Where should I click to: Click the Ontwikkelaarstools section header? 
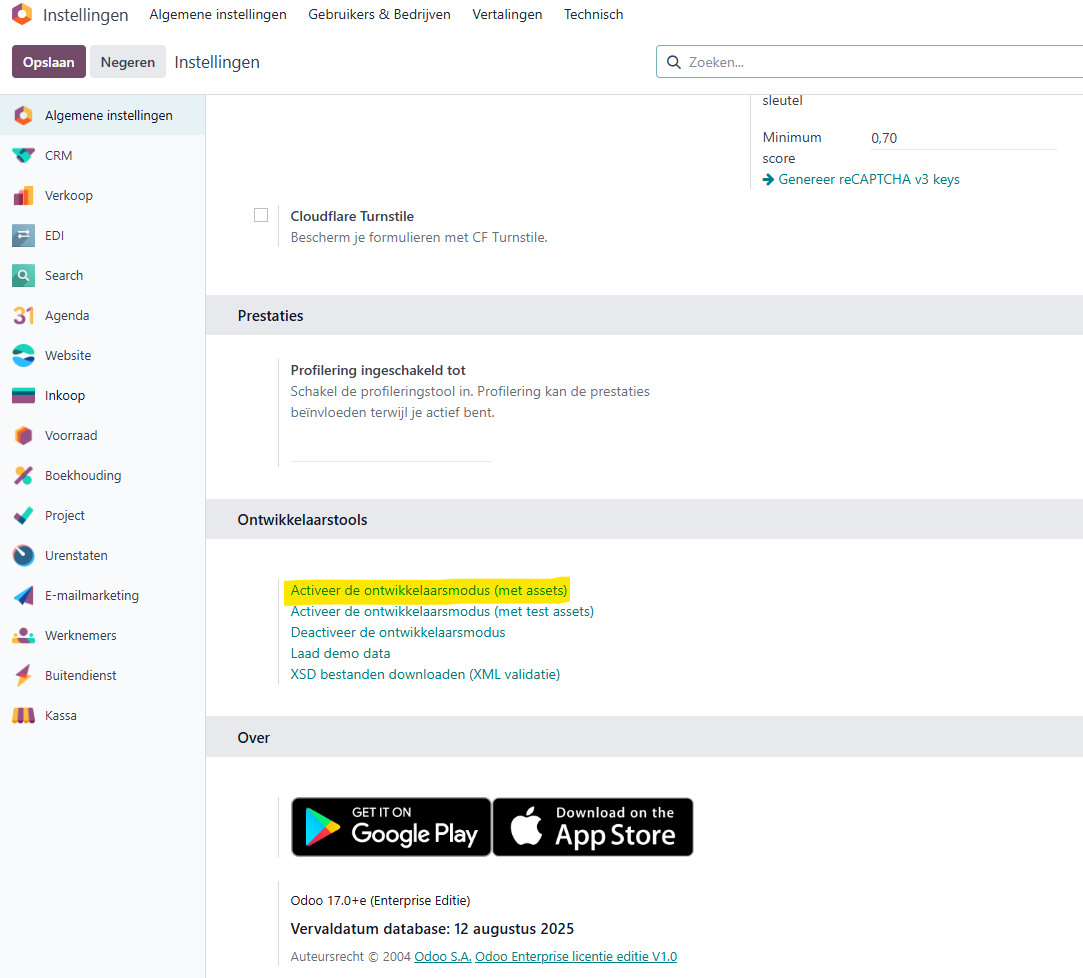[x=303, y=520]
